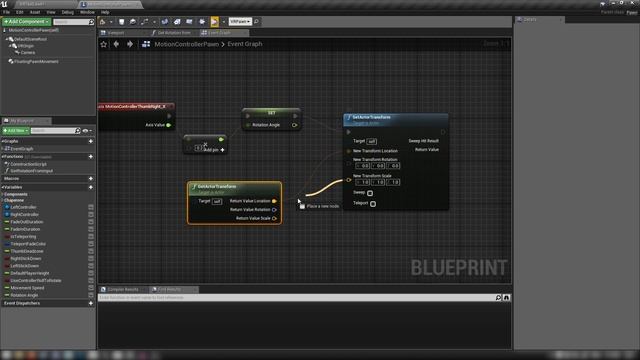Viewport: 640px width, 360px height.
Task: Open the Add Component dropdown
Action: tap(27, 22)
